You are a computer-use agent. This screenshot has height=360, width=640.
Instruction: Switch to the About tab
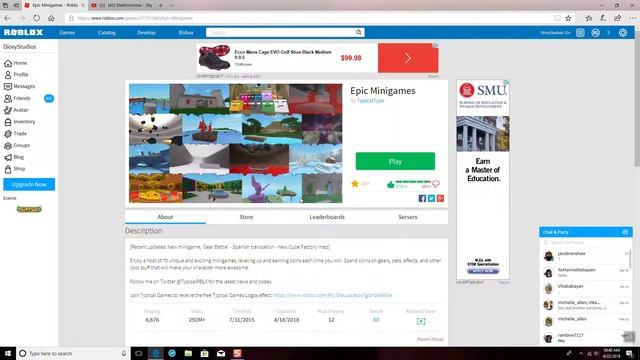click(165, 217)
